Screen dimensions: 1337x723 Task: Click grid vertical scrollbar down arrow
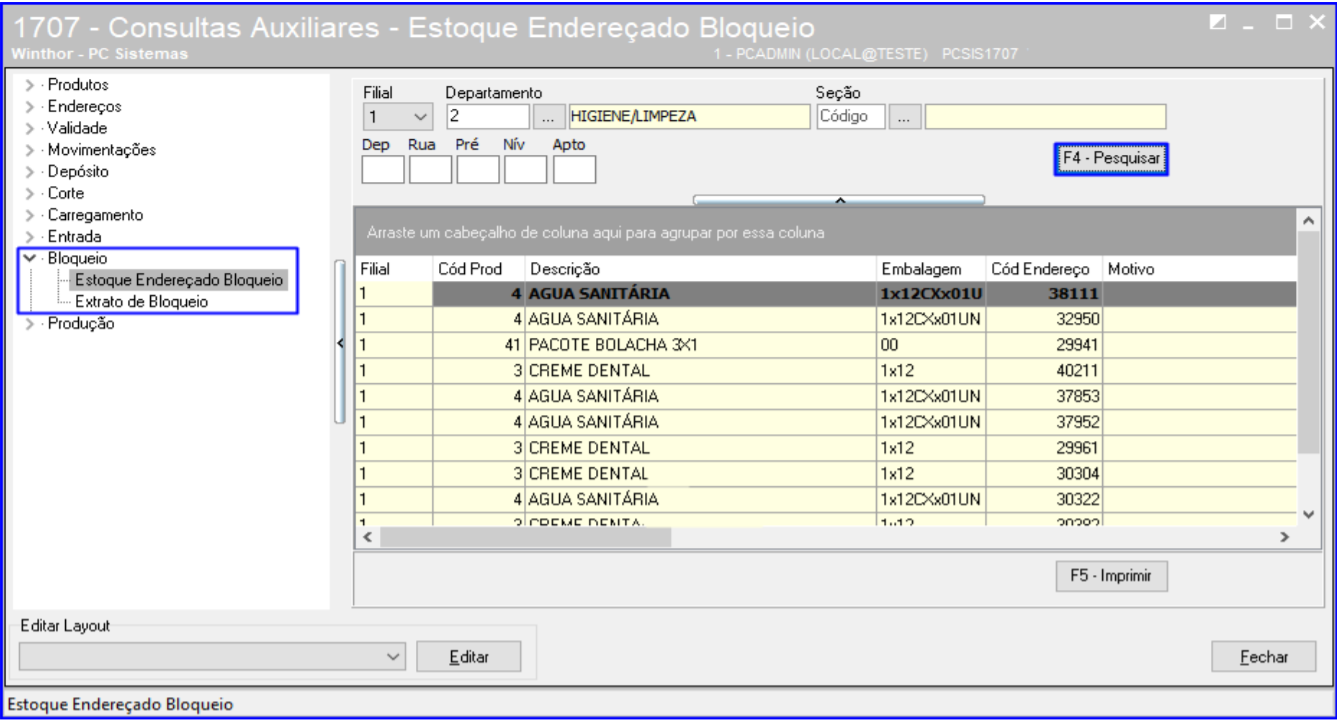(x=1306, y=514)
